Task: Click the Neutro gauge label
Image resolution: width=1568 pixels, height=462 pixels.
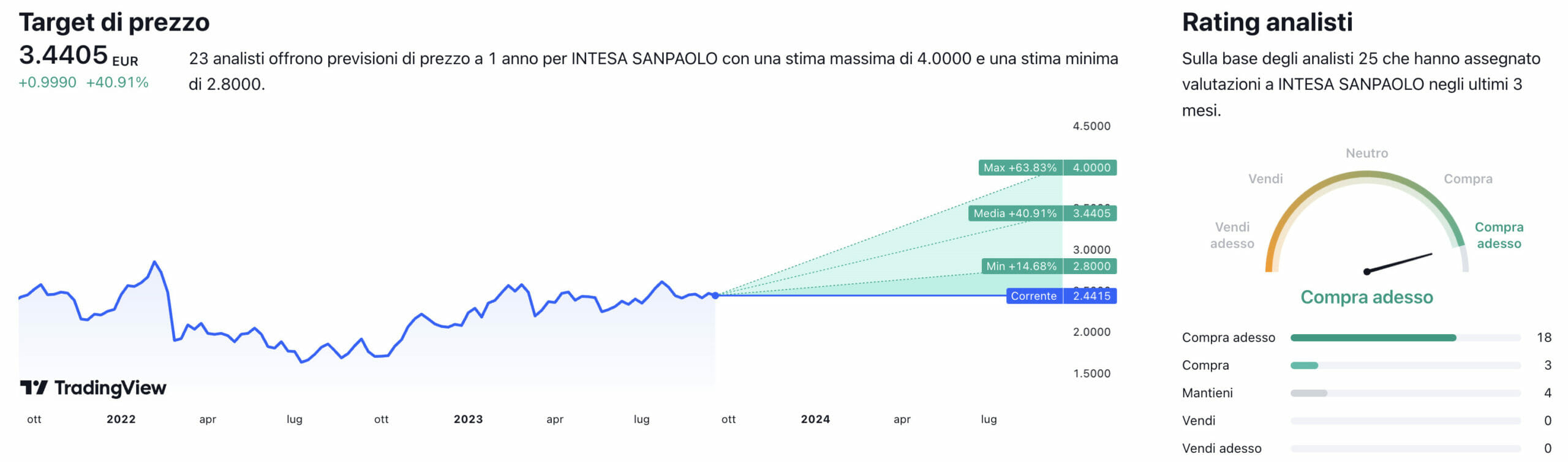Action: [1367, 154]
